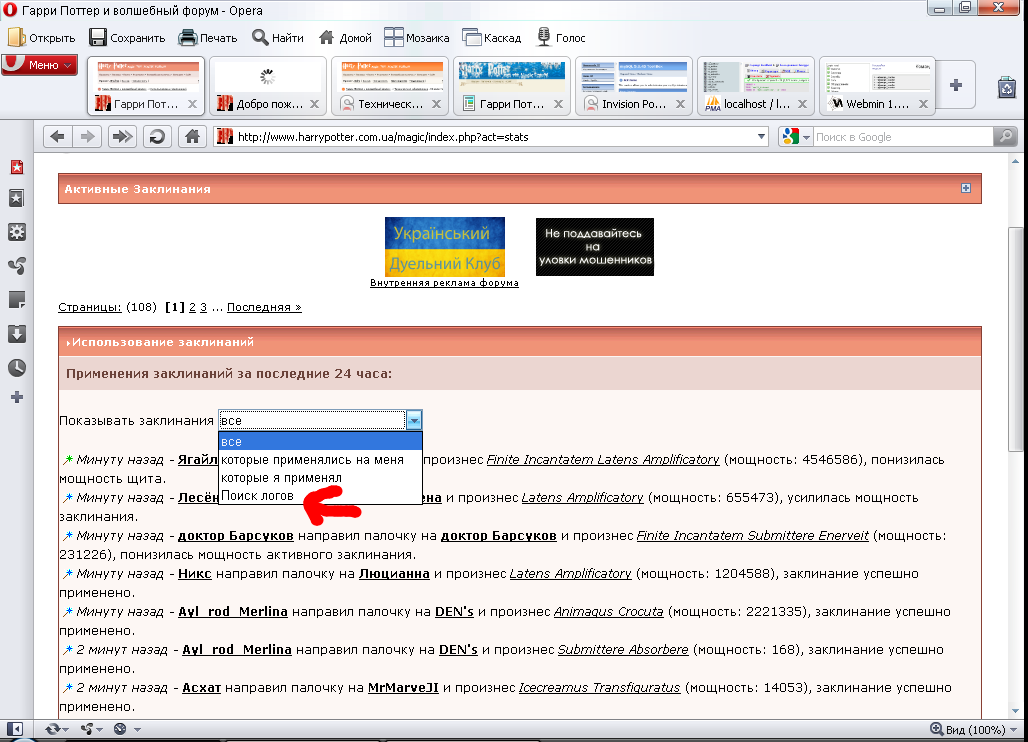Open the closed tabs trash icon
The width and height of the screenshot is (1028, 742).
(x=1006, y=88)
